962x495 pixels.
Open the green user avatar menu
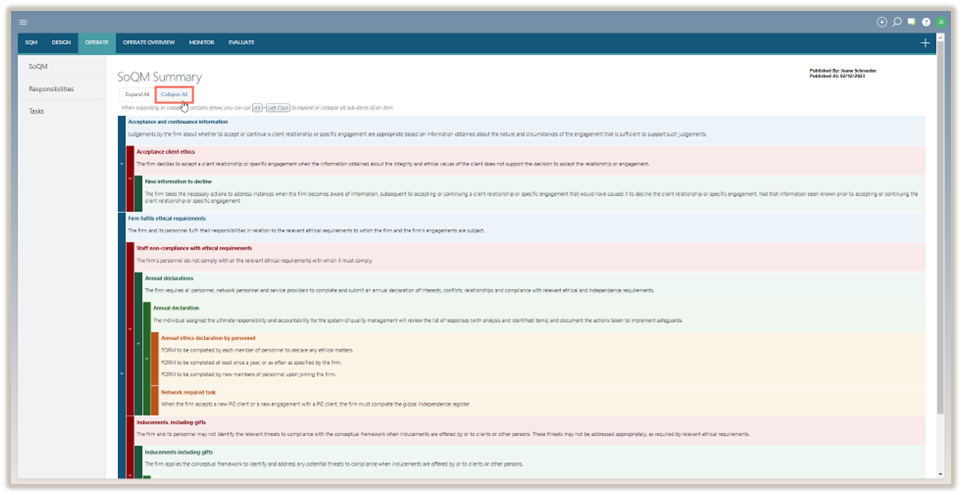940,22
